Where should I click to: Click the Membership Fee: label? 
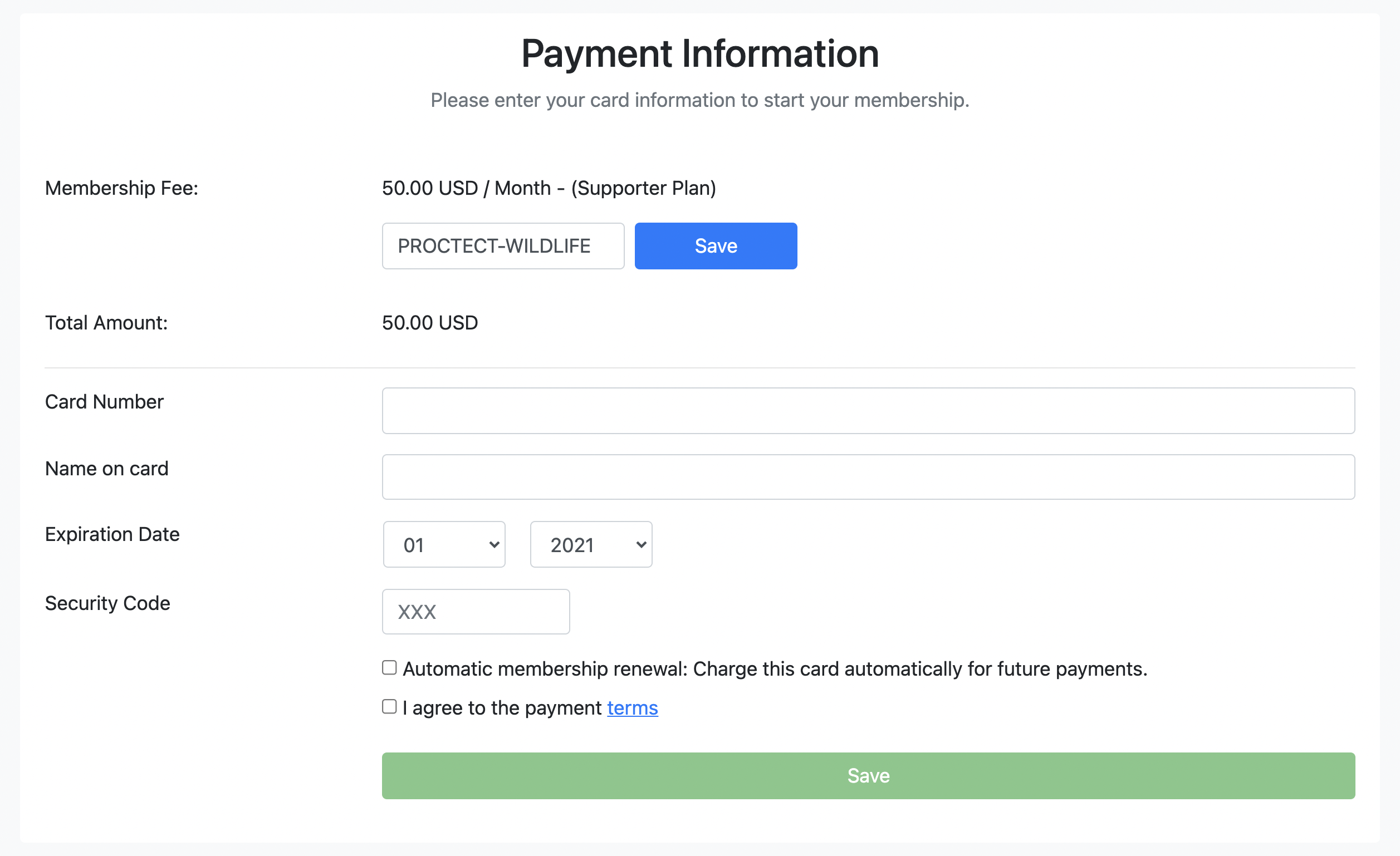point(121,188)
